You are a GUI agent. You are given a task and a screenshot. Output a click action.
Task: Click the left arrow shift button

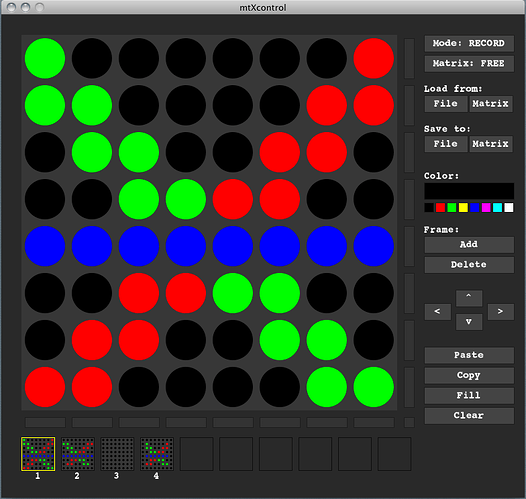[x=437, y=312]
